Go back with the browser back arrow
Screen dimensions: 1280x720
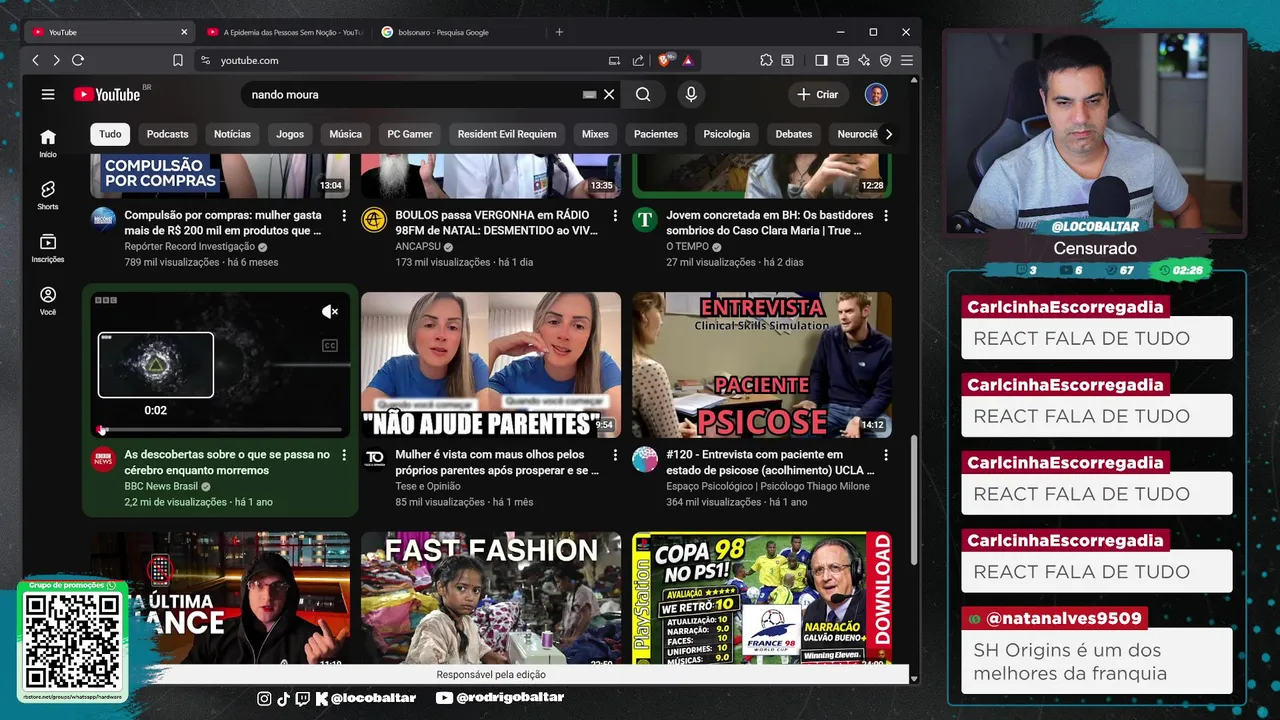click(35, 60)
